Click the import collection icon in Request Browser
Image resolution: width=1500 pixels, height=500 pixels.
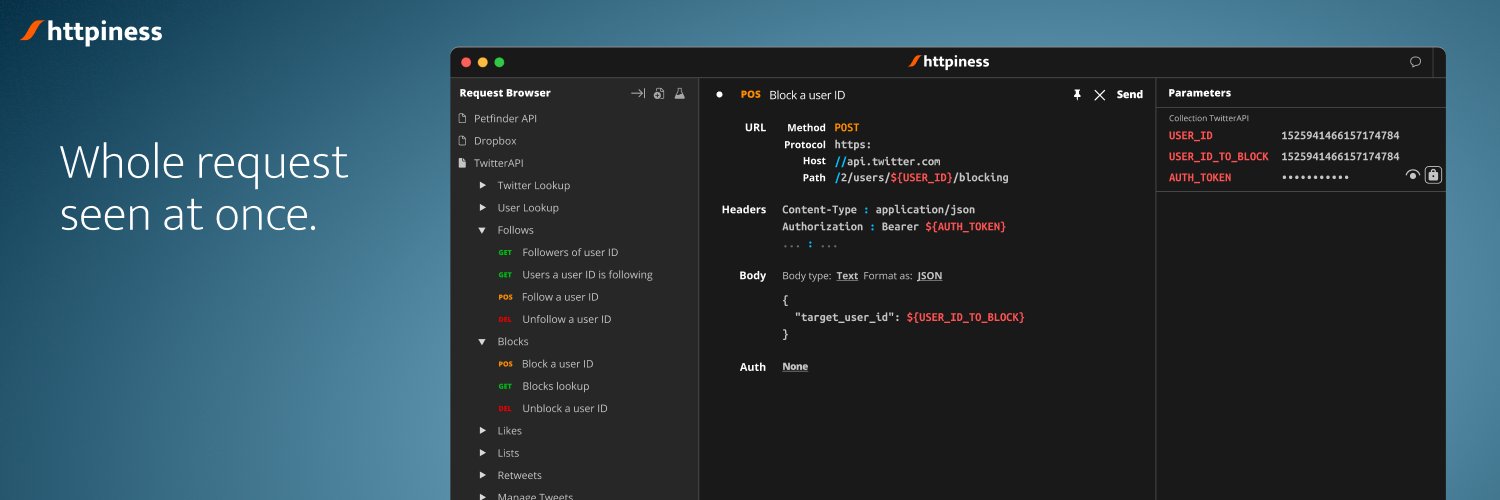pos(659,93)
